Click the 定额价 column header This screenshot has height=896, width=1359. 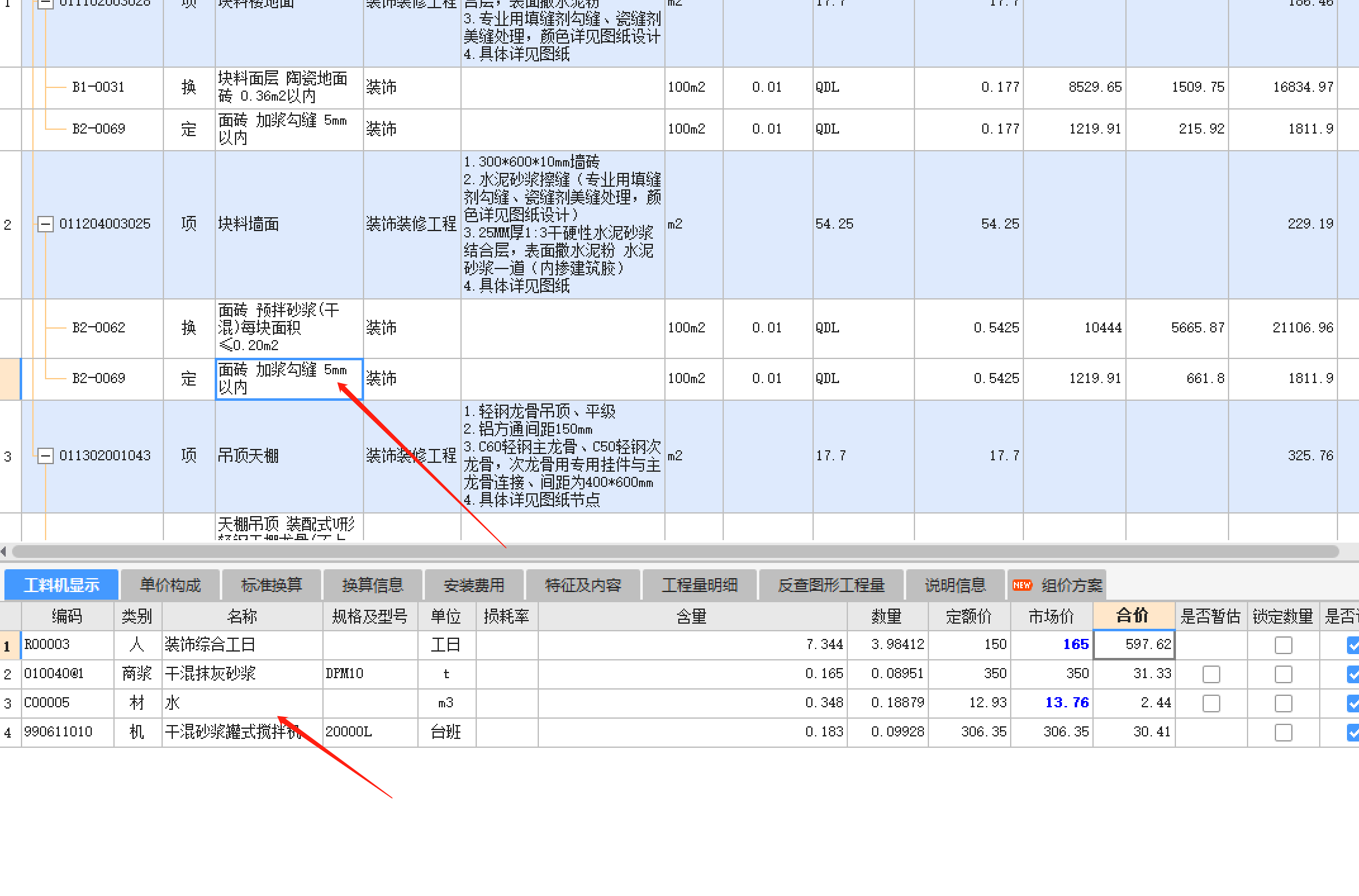pyautogui.click(x=969, y=616)
